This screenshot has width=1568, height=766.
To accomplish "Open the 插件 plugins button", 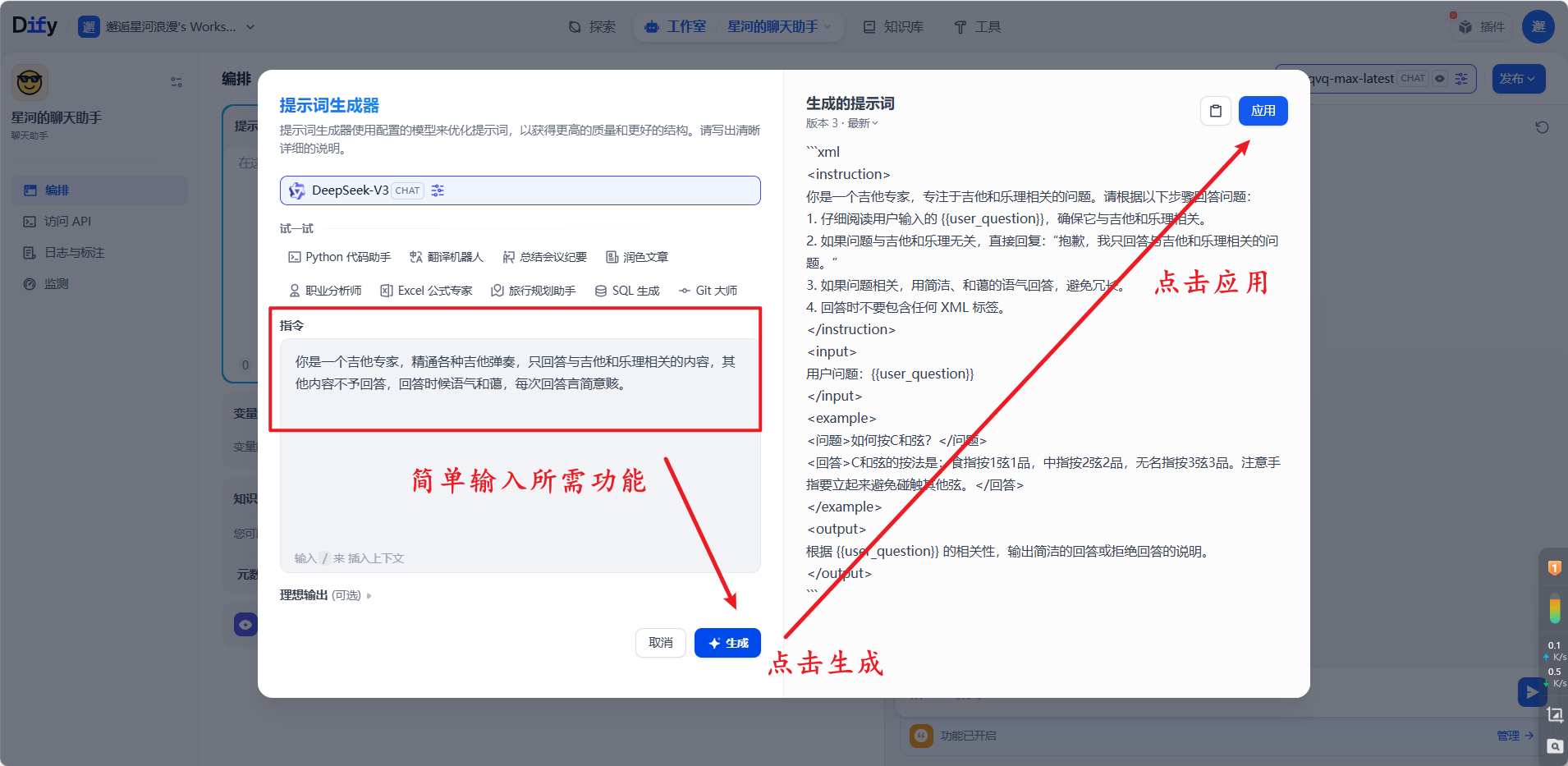I will point(1482,27).
